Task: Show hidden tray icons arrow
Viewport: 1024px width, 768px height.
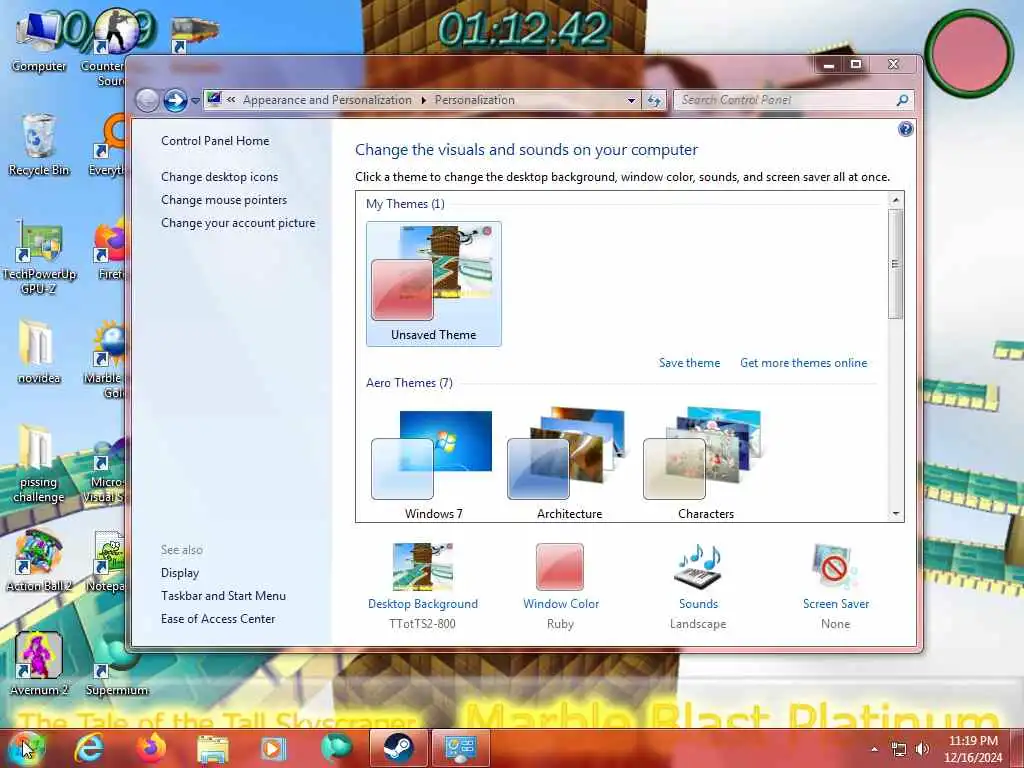Action: coord(874,749)
